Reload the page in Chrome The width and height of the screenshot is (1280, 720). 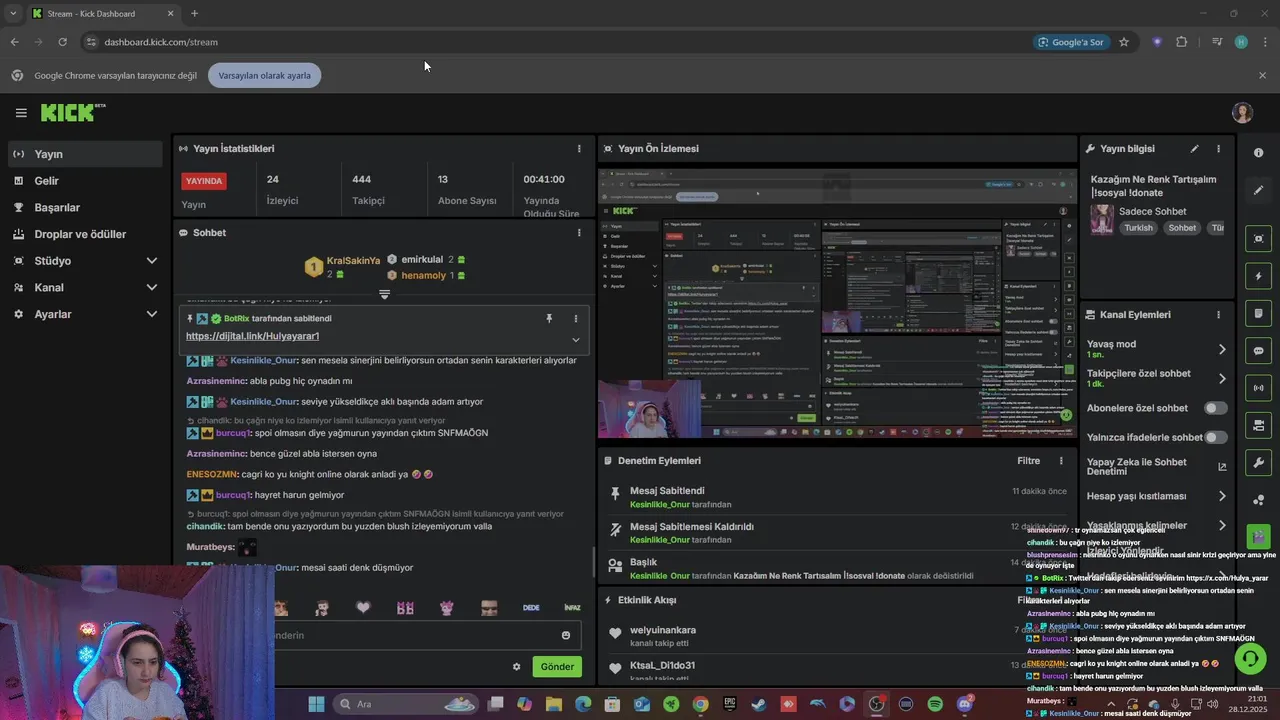pos(62,42)
